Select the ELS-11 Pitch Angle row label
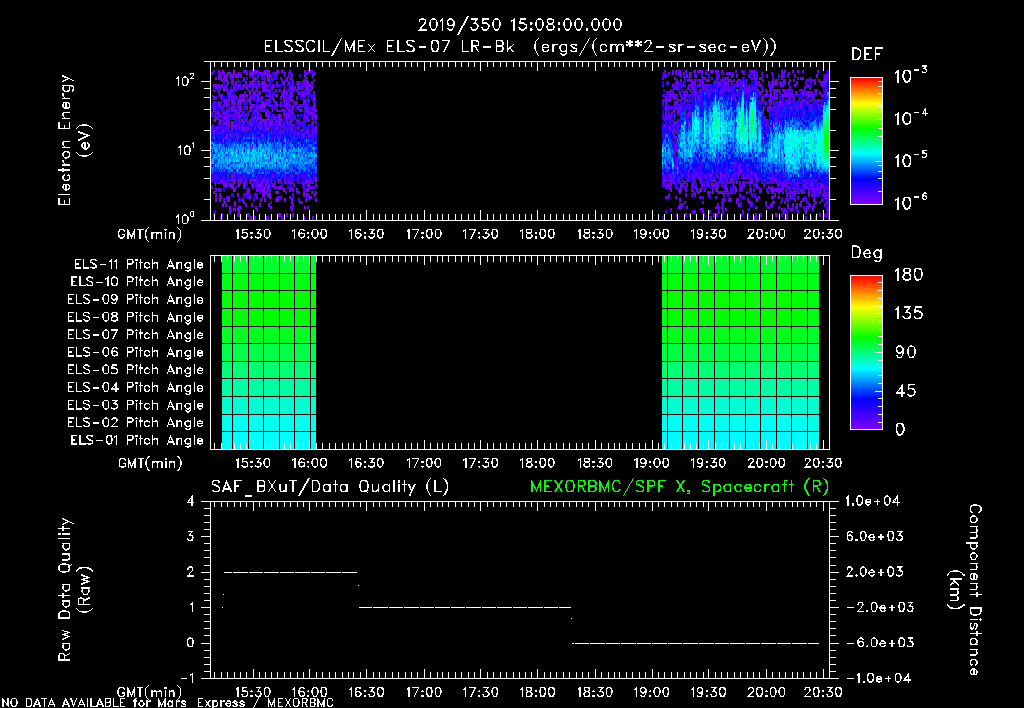The height and width of the screenshot is (708, 1024). 138,265
